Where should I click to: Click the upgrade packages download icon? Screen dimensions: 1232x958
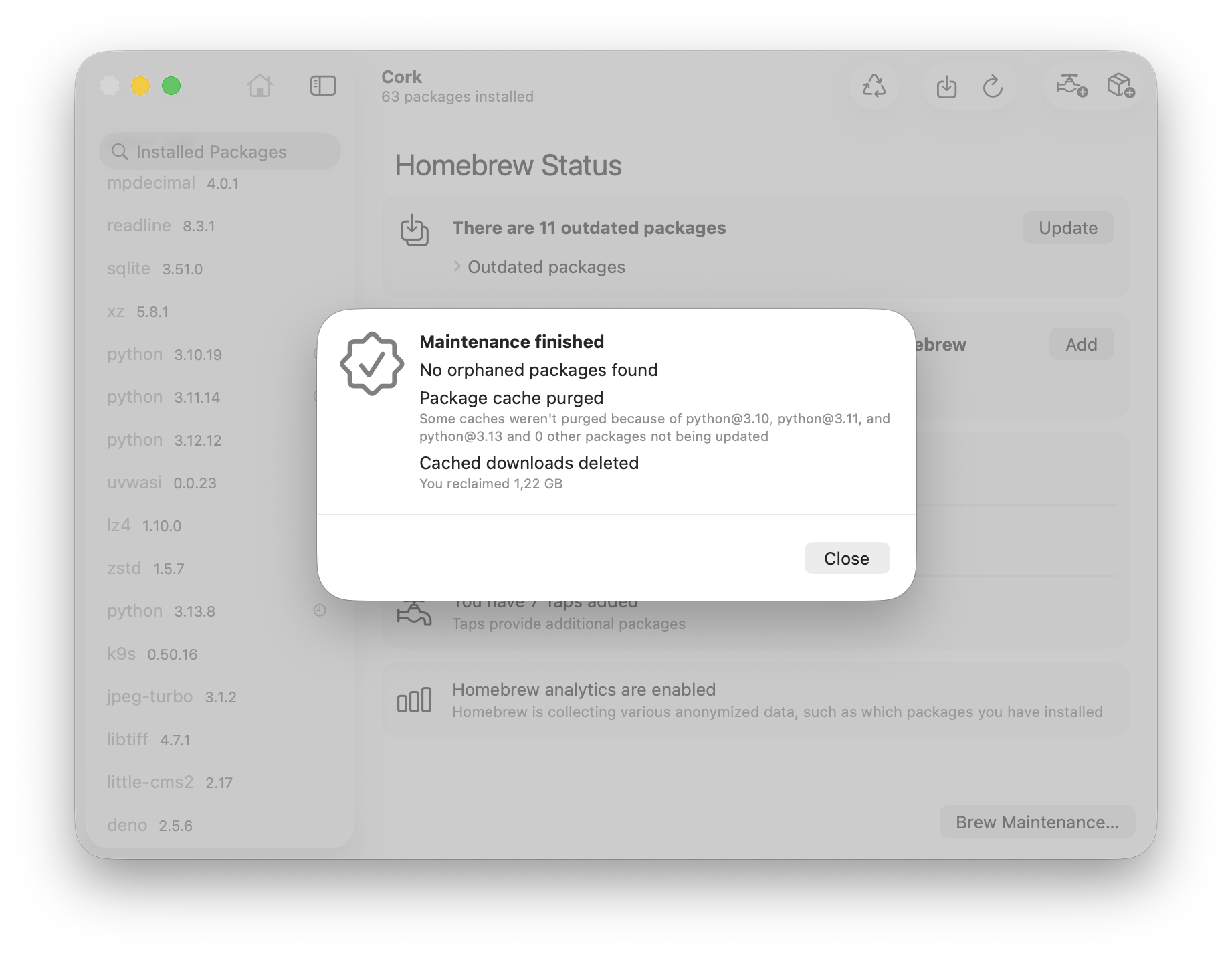(x=946, y=87)
